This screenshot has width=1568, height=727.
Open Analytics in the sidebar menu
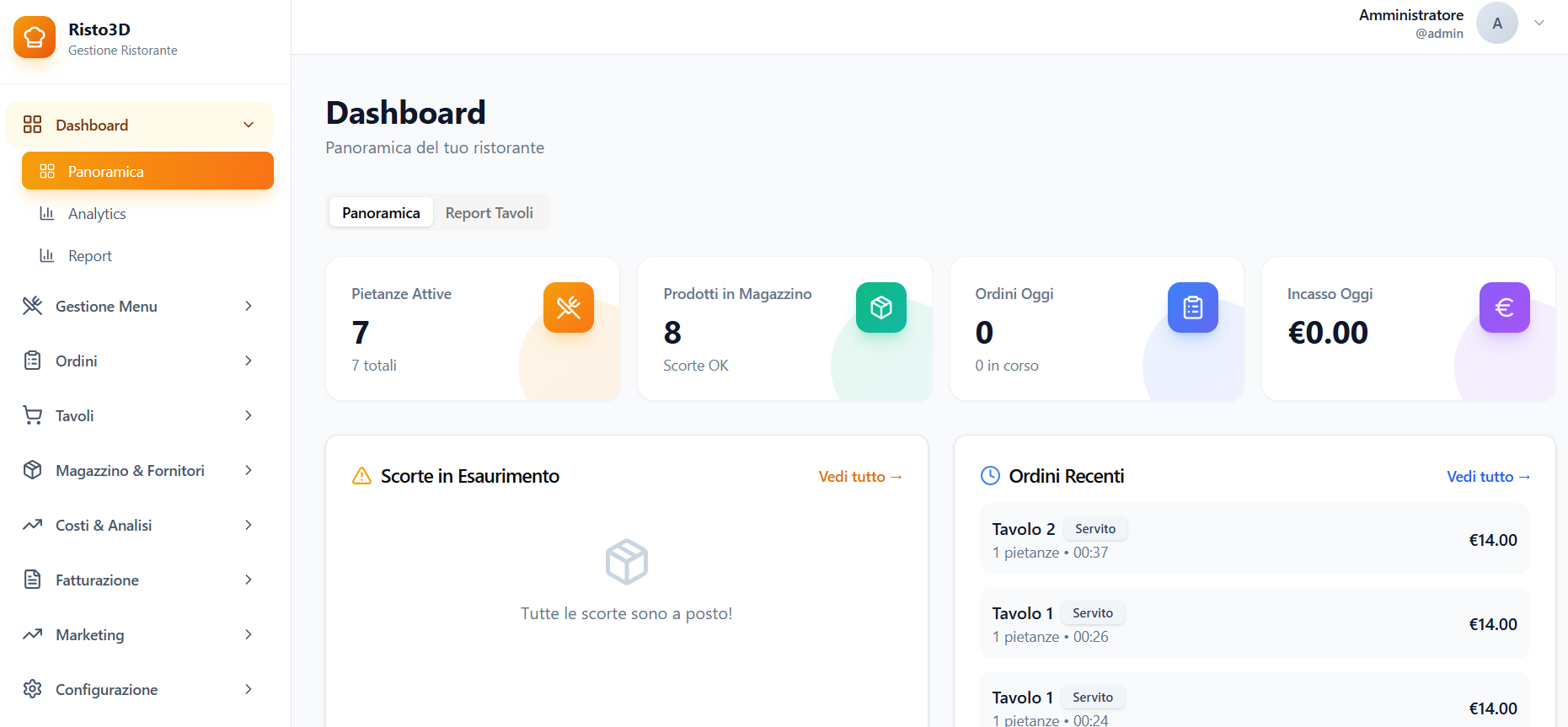(x=147, y=213)
